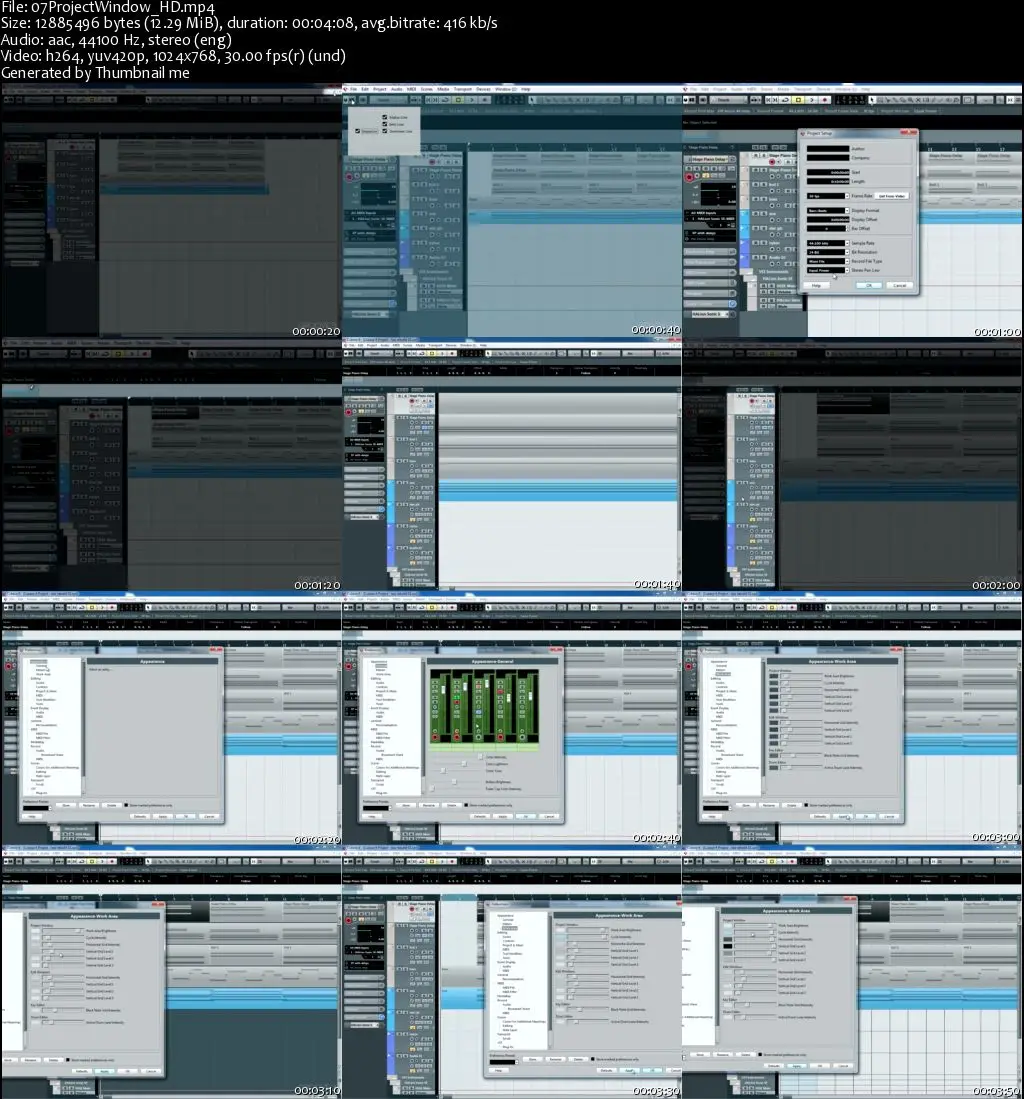Click yellow Stop transport button in 00:00:40 frame
1024x1099 pixels.
click(x=458, y=100)
